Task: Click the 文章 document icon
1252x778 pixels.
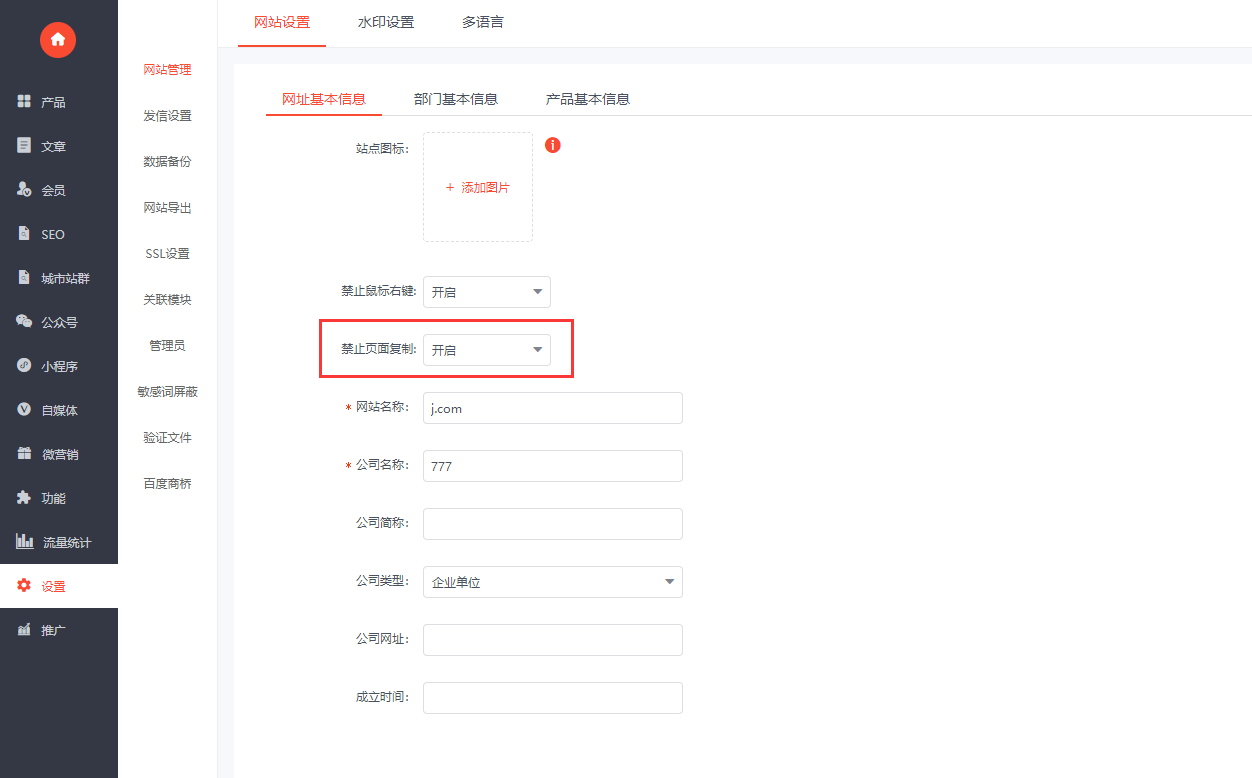Action: 24,146
